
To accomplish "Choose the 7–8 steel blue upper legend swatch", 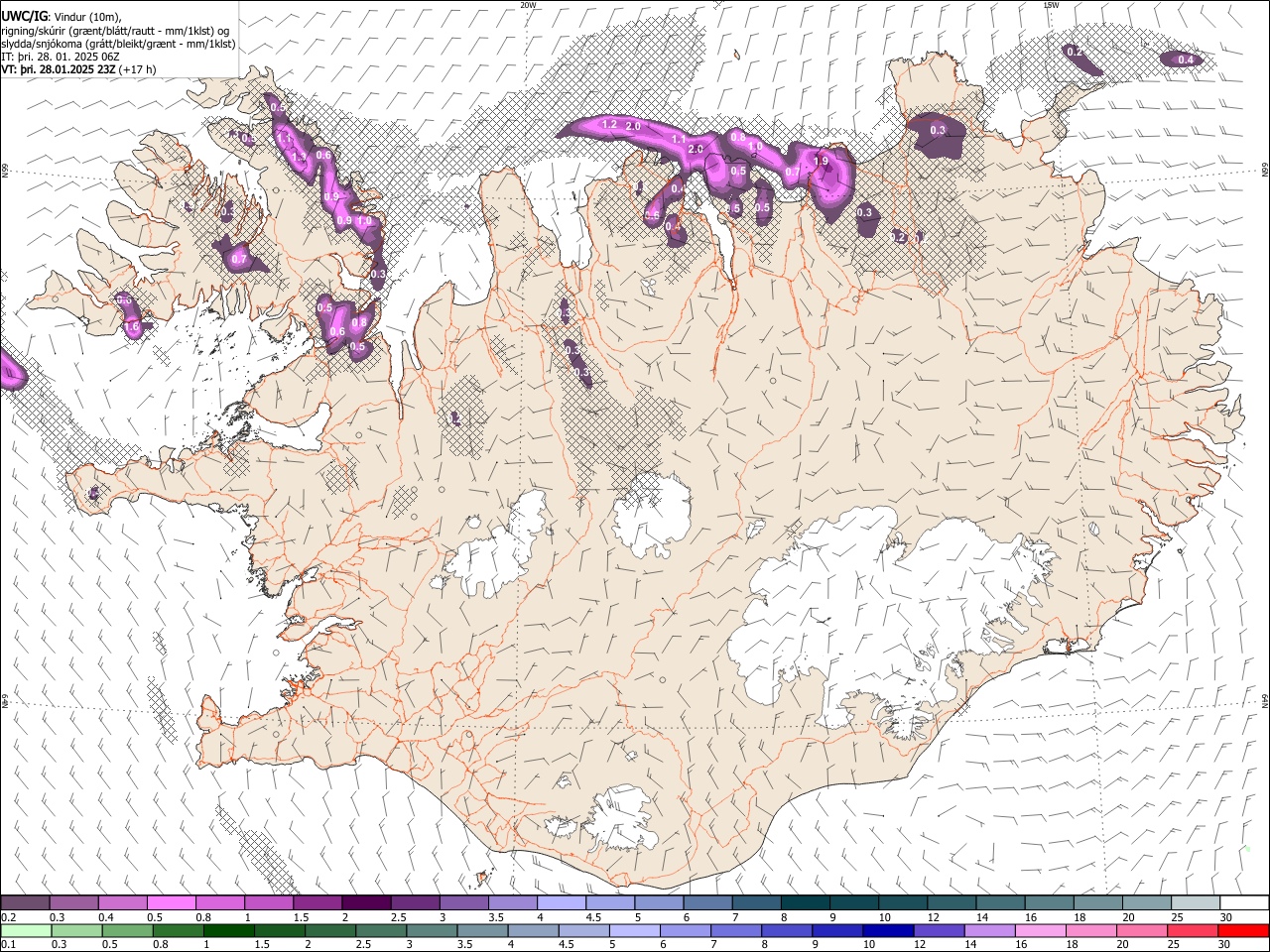I will click(x=756, y=902).
